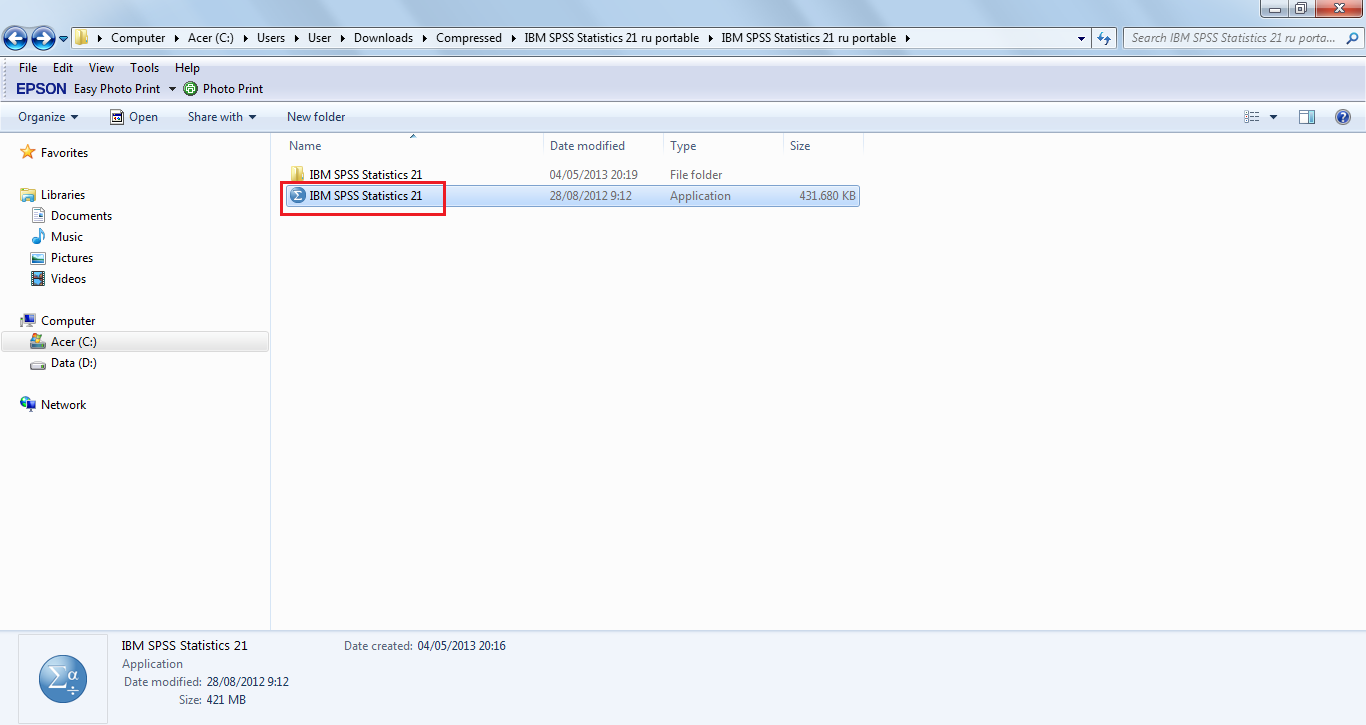Viewport: 1366px width, 725px height.
Task: Select Acer (C:) drive in navigation pane
Action: pos(74,342)
